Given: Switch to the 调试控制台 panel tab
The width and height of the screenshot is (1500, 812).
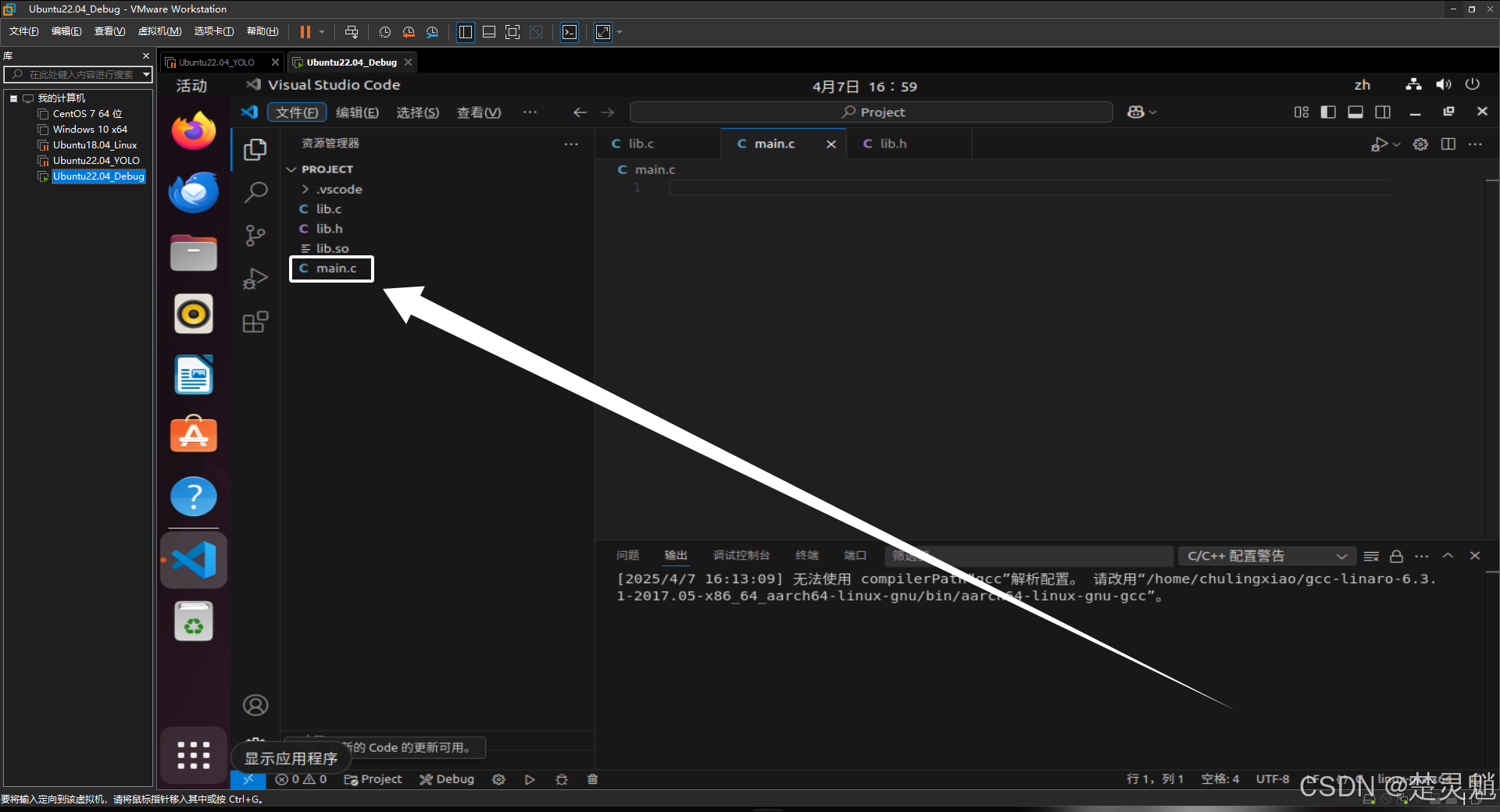Looking at the screenshot, I should point(741,555).
